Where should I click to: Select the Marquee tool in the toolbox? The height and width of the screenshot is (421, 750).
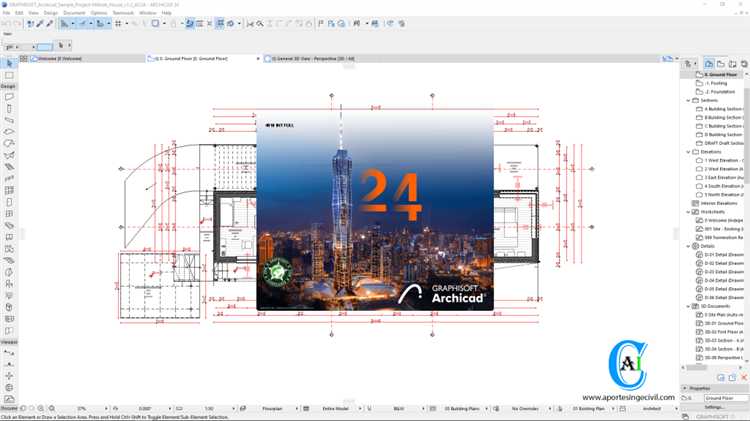click(x=9, y=75)
